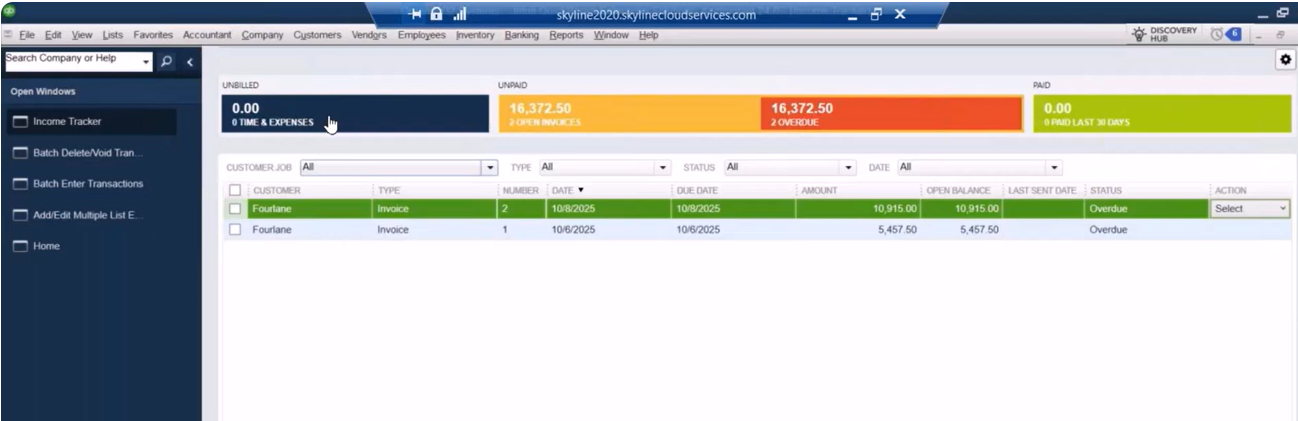The width and height of the screenshot is (1298, 421).
Task: Open Home window from sidebar
Action: pyautogui.click(x=19, y=247)
